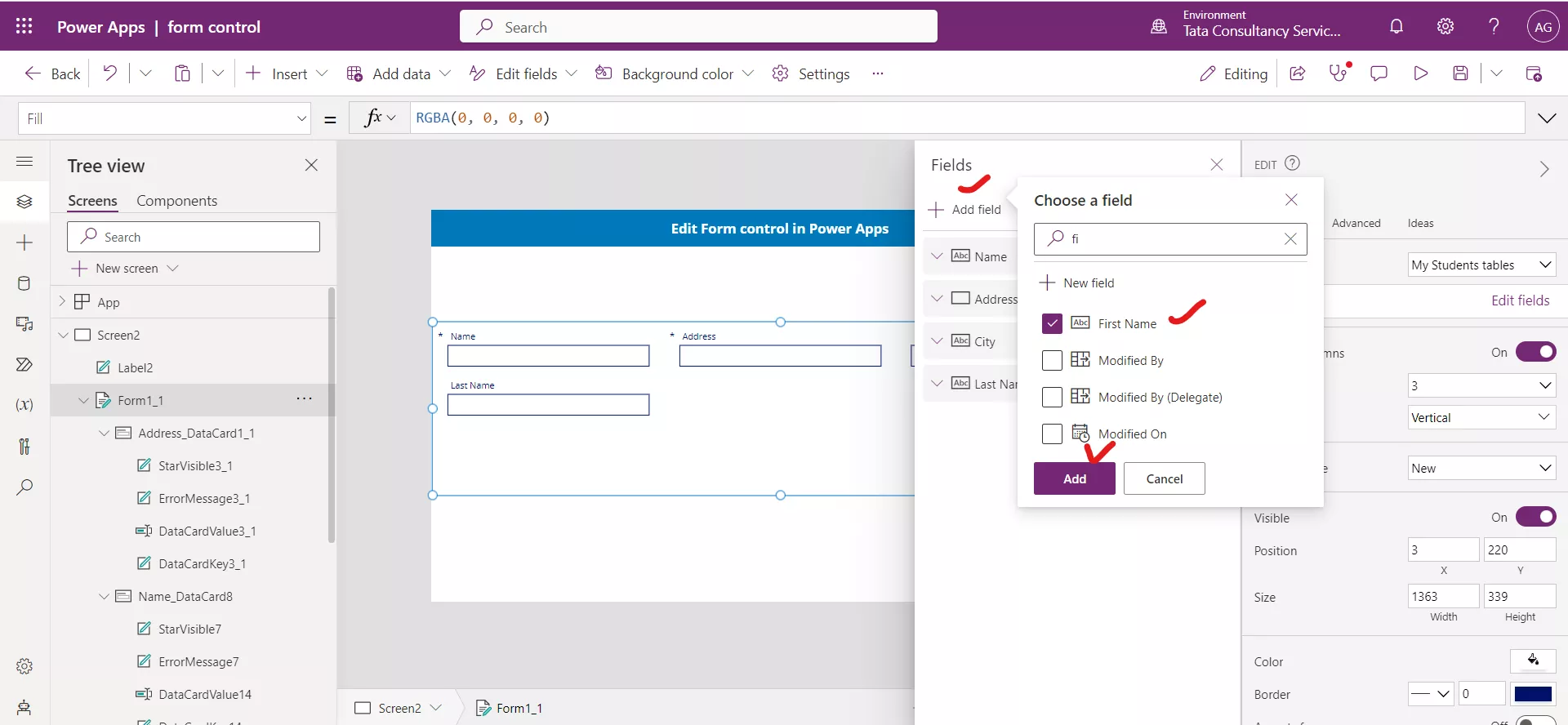Click the Paste clipboard icon
This screenshot has width=1568, height=725.
click(182, 73)
